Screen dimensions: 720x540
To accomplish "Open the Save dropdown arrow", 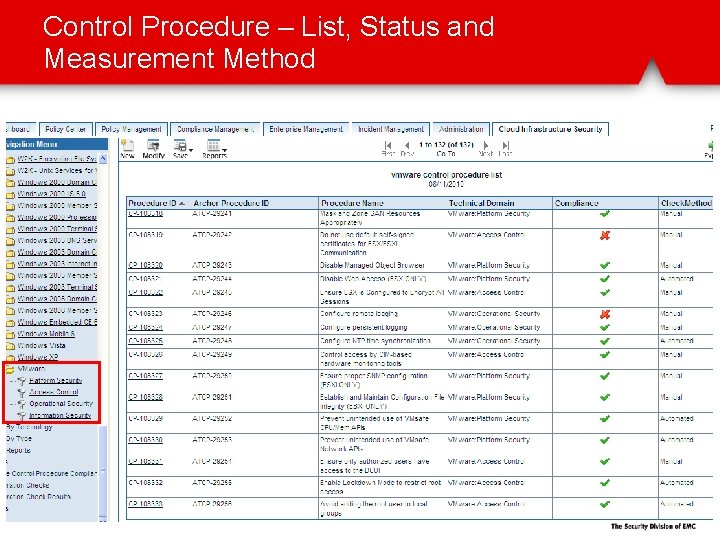I will [191, 150].
